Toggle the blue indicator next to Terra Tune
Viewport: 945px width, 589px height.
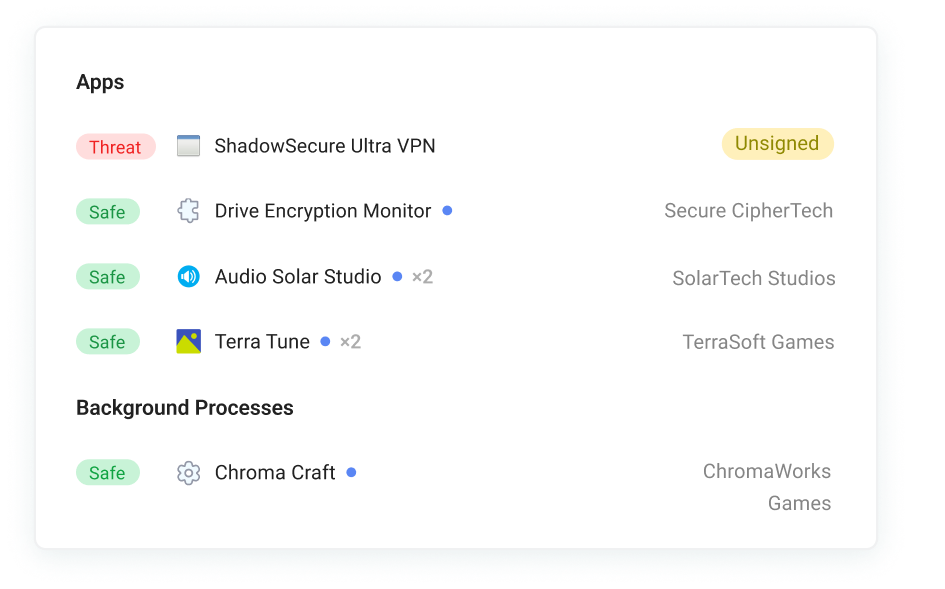(x=324, y=341)
